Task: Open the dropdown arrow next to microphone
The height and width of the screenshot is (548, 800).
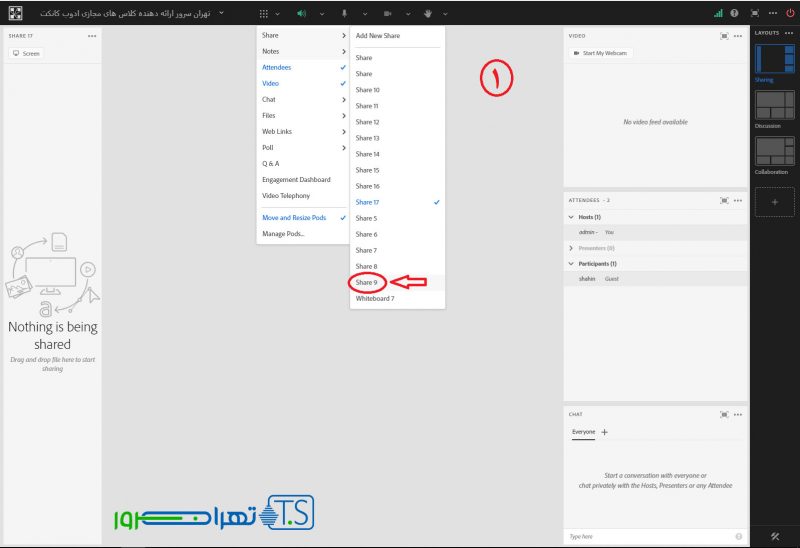Action: pyautogui.click(x=365, y=14)
